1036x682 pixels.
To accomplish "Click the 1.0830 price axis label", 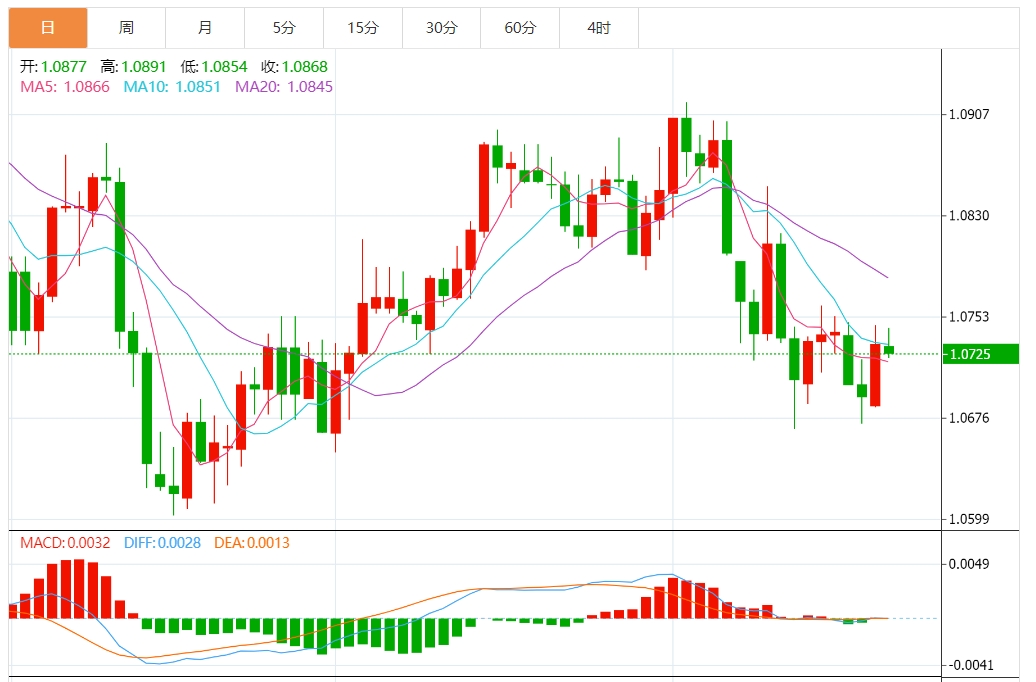I will click(x=969, y=216).
